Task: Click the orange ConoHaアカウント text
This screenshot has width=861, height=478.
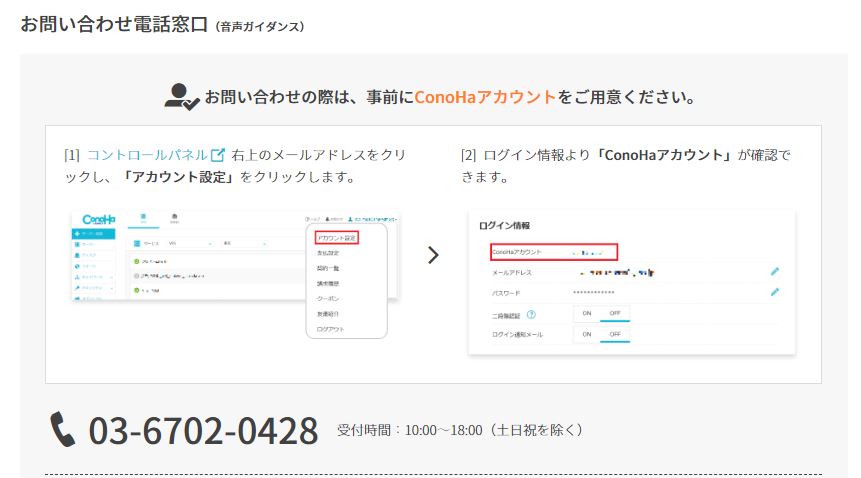Action: click(x=485, y=97)
